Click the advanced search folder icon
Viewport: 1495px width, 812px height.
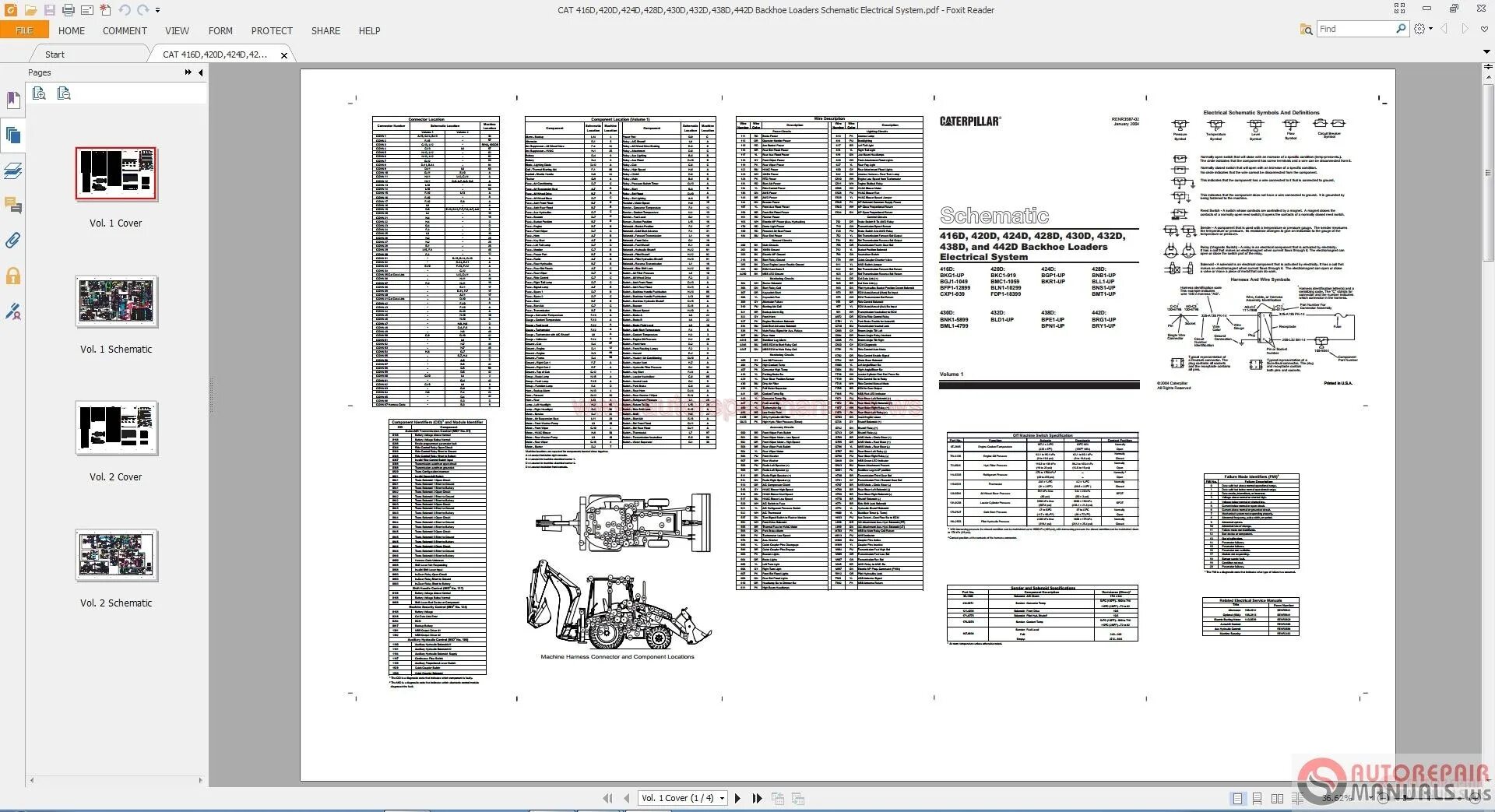point(1306,29)
